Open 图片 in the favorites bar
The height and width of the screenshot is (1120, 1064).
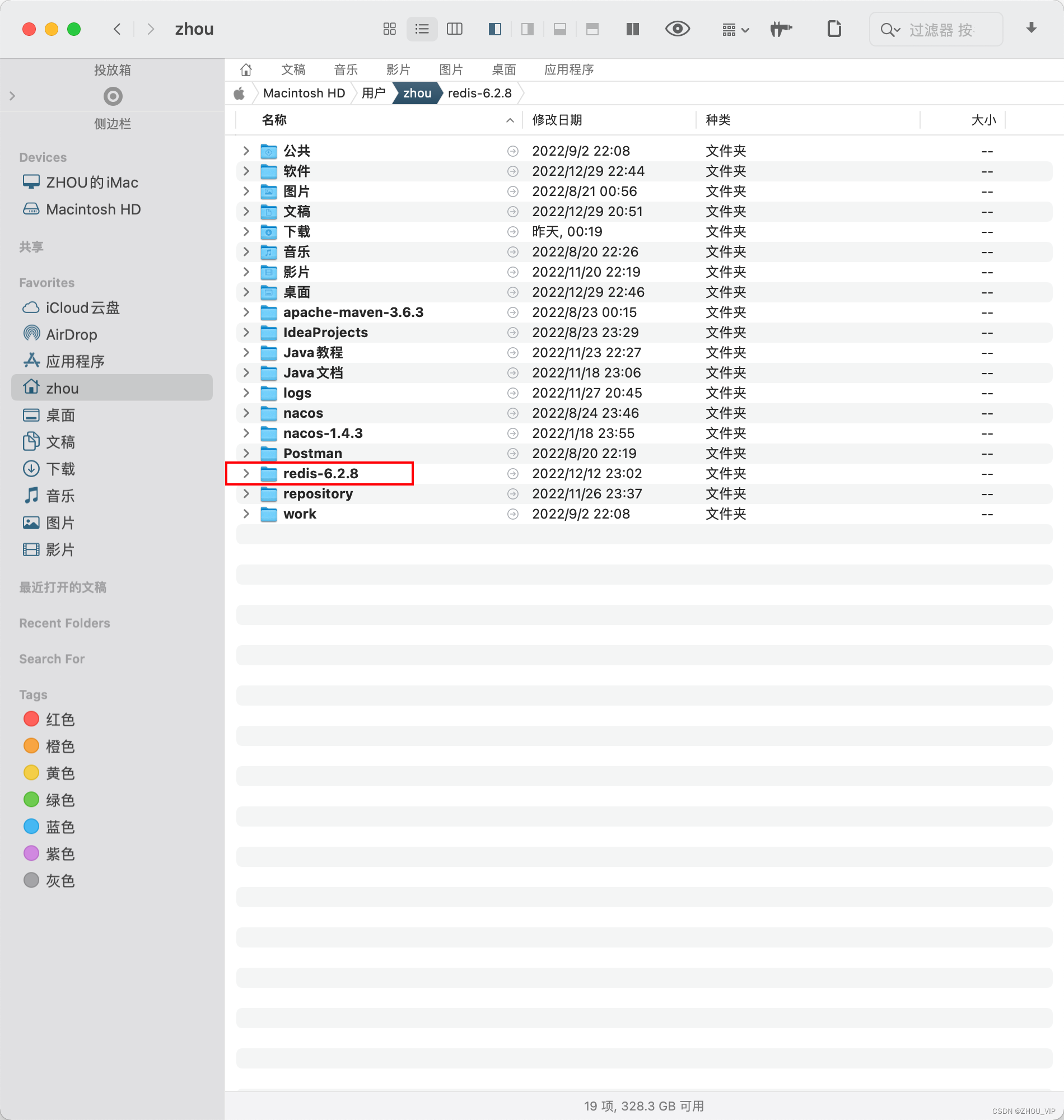[451, 70]
